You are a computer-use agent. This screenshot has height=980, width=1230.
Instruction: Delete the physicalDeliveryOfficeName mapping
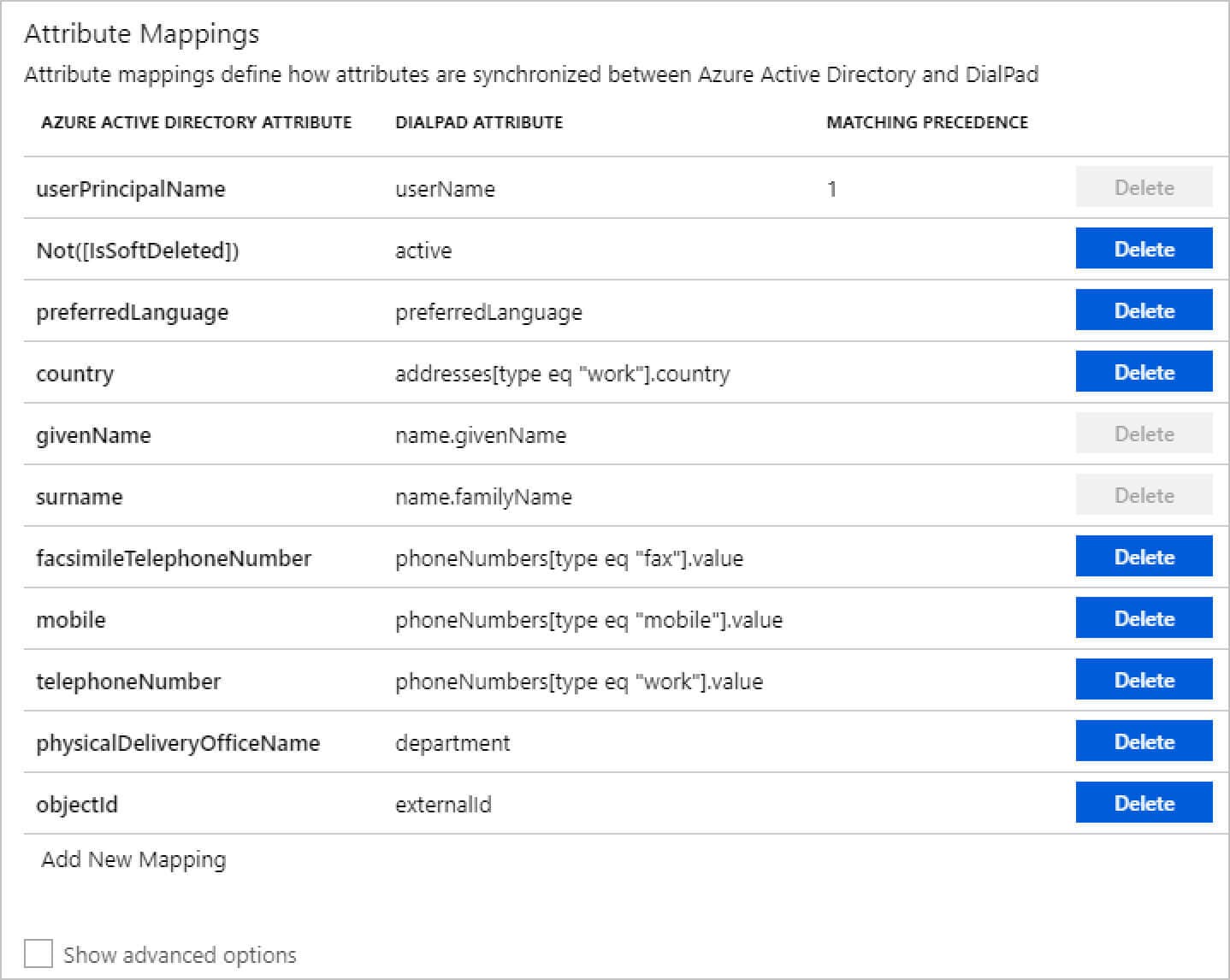(x=1144, y=741)
